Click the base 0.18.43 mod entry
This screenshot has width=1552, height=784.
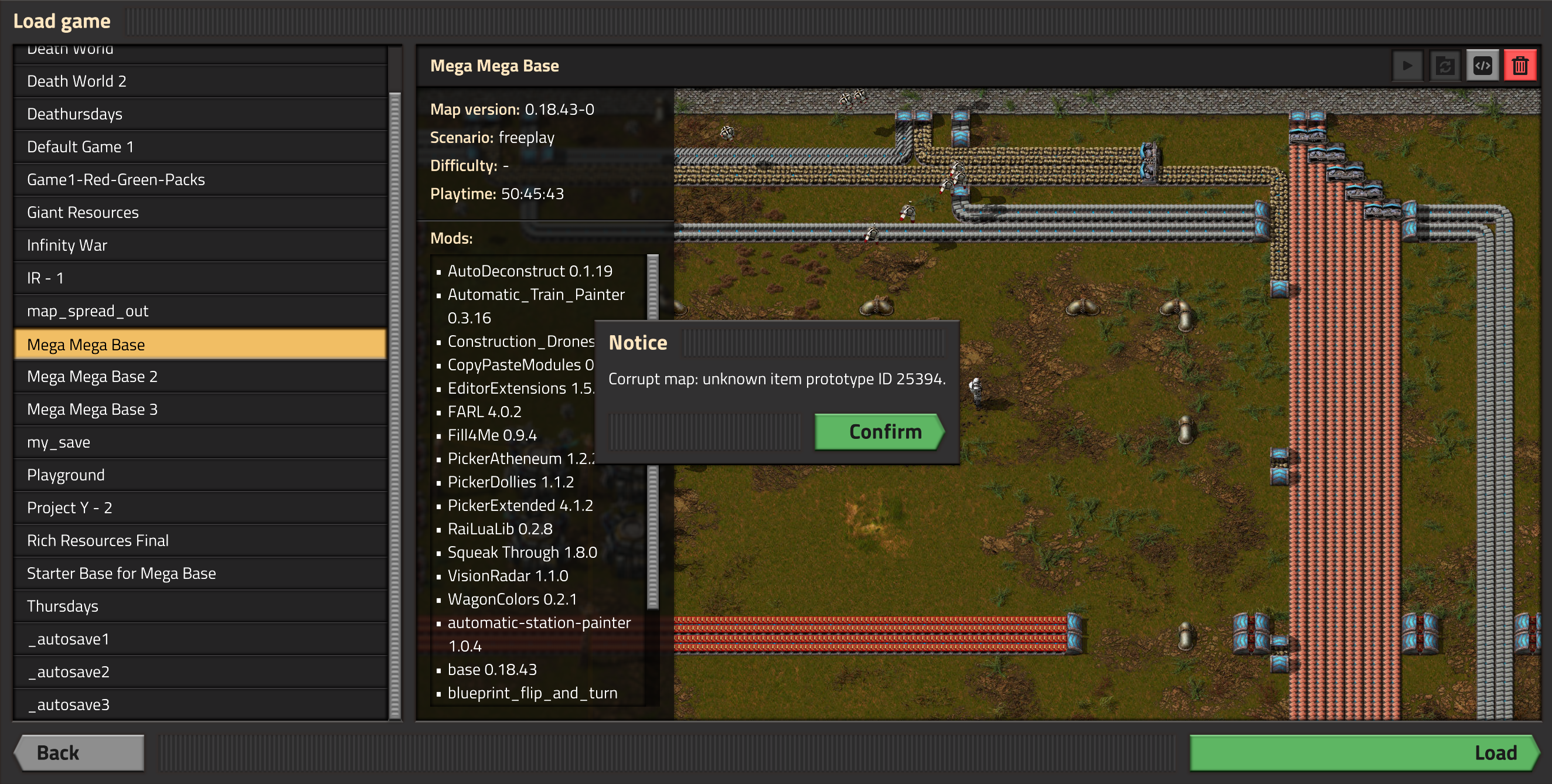492,670
